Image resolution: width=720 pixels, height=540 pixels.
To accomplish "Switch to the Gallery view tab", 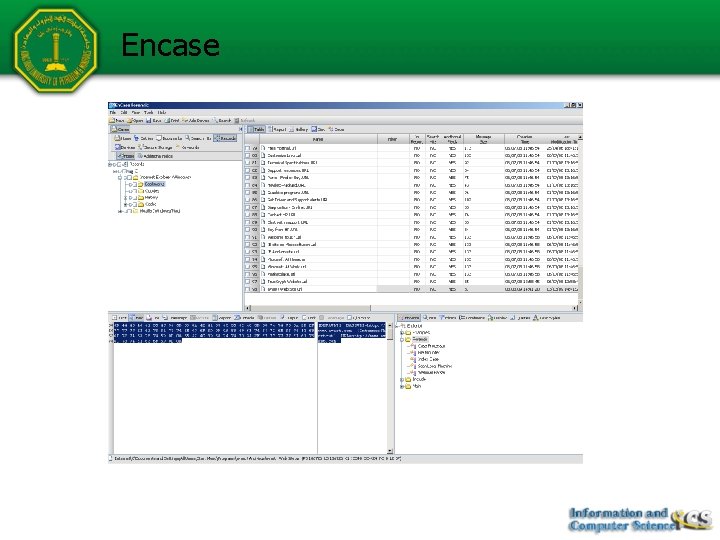I will [x=298, y=129].
